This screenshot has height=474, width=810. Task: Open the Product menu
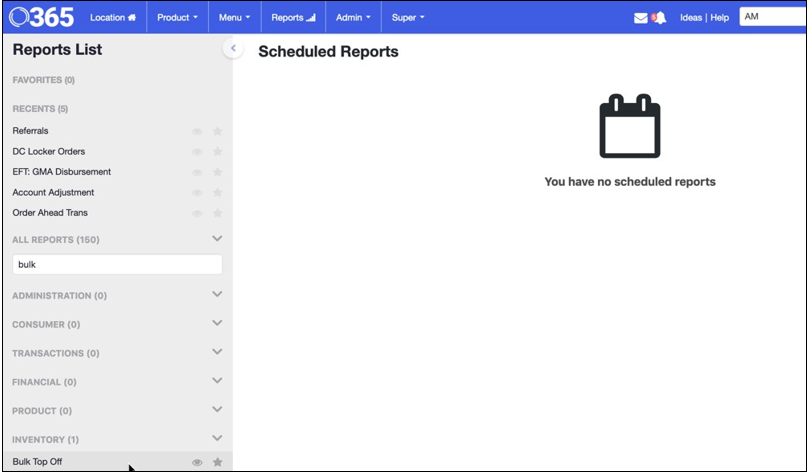point(177,18)
